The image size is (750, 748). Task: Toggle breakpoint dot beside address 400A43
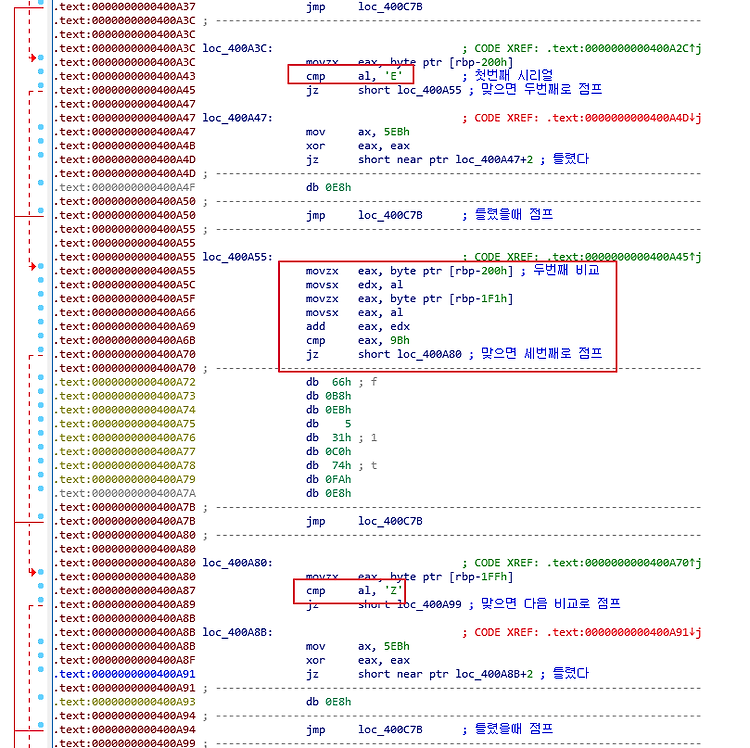coord(41,71)
